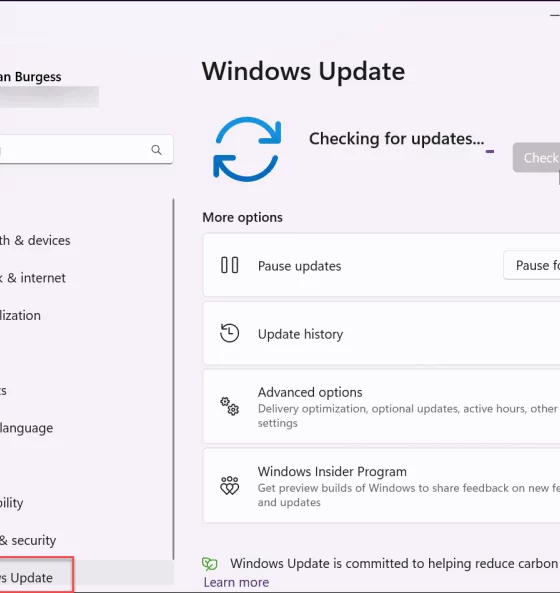Click the Check for updates button
This screenshot has height=593, width=560.
point(537,158)
